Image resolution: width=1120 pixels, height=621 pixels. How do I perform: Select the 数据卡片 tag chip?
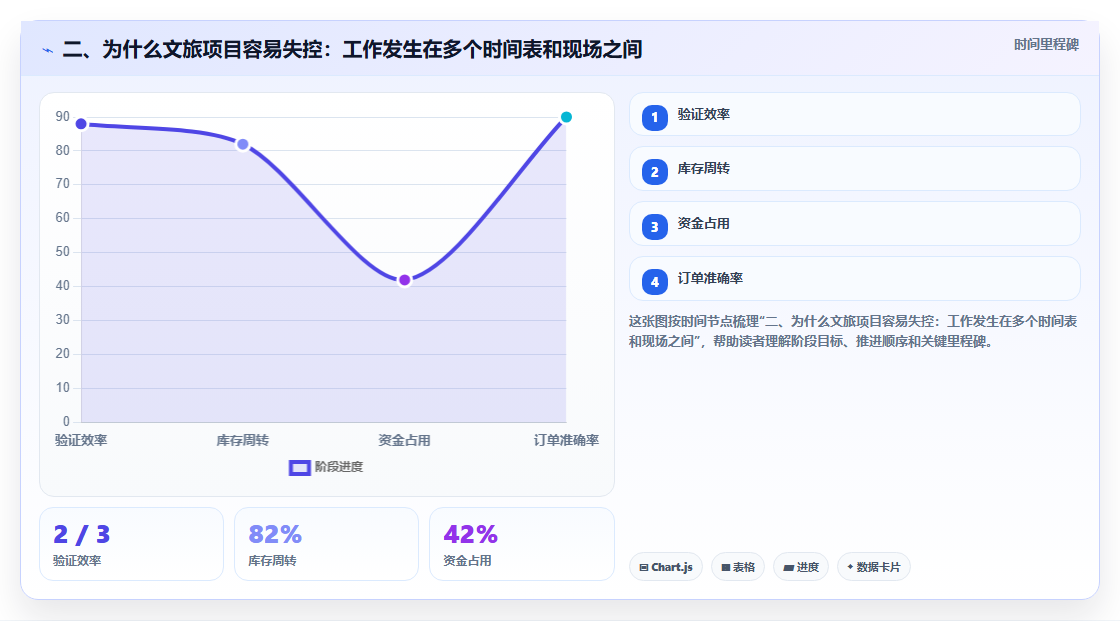(x=874, y=567)
